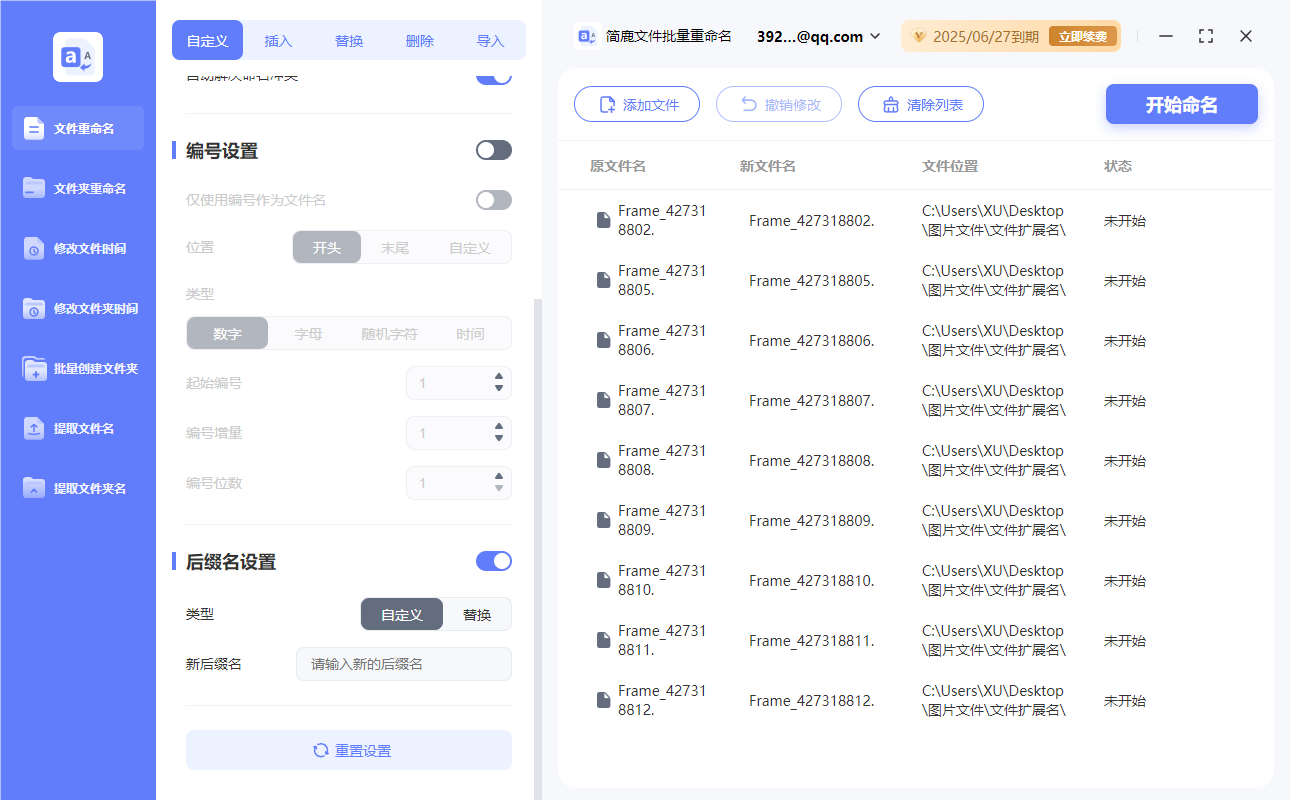The height and width of the screenshot is (800, 1290).
Task: Select the 批量创建文件夹 tool
Action: click(x=77, y=368)
